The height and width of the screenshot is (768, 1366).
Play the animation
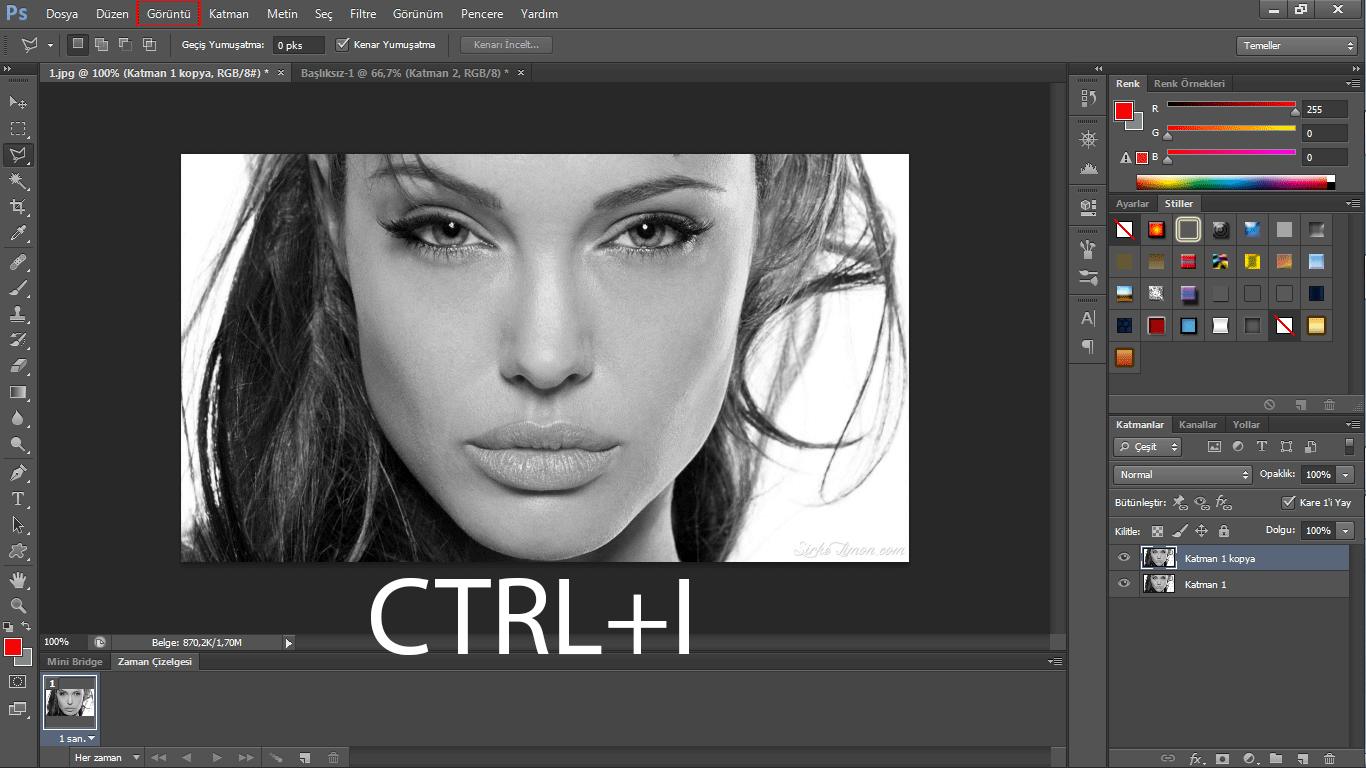click(217, 758)
